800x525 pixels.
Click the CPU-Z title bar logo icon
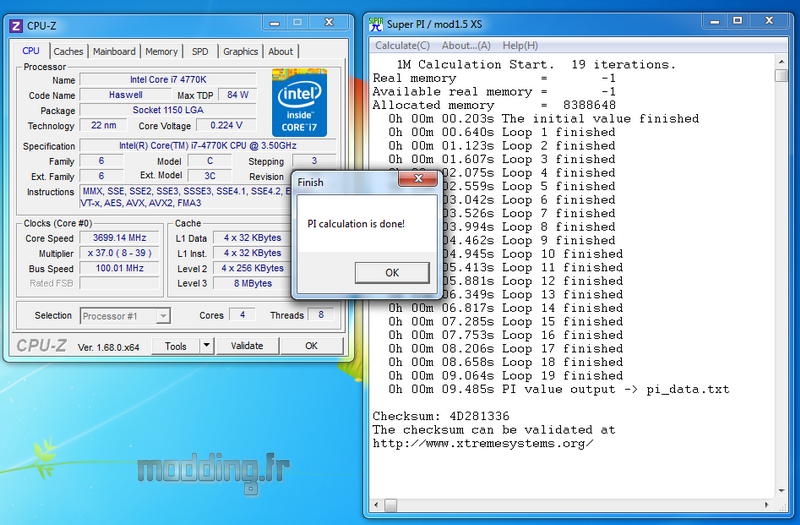[16, 26]
